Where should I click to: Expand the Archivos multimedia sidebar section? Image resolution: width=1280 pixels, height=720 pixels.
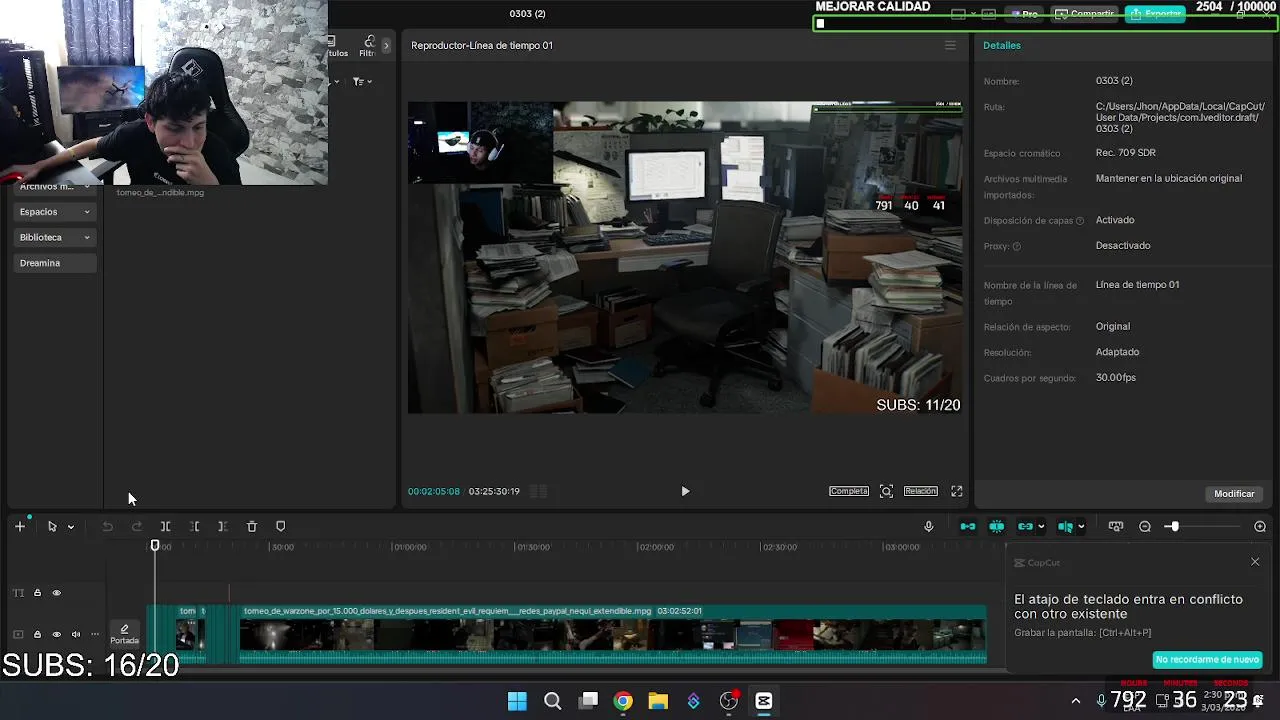click(55, 187)
